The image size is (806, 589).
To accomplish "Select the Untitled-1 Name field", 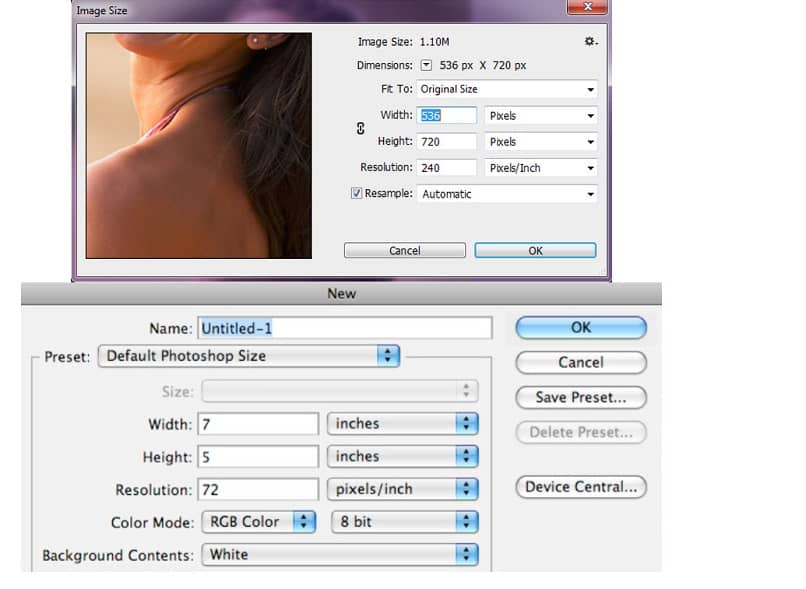I will (x=345, y=328).
